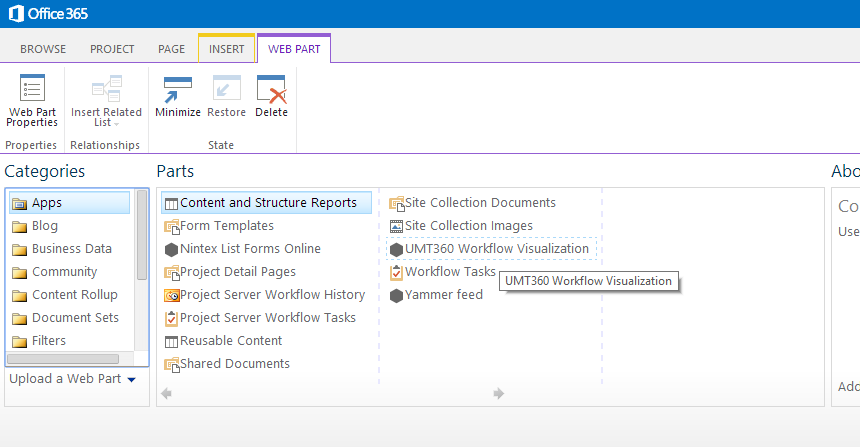Choose the Apps category label
Image resolution: width=860 pixels, height=447 pixels.
pyautogui.click(x=47, y=202)
